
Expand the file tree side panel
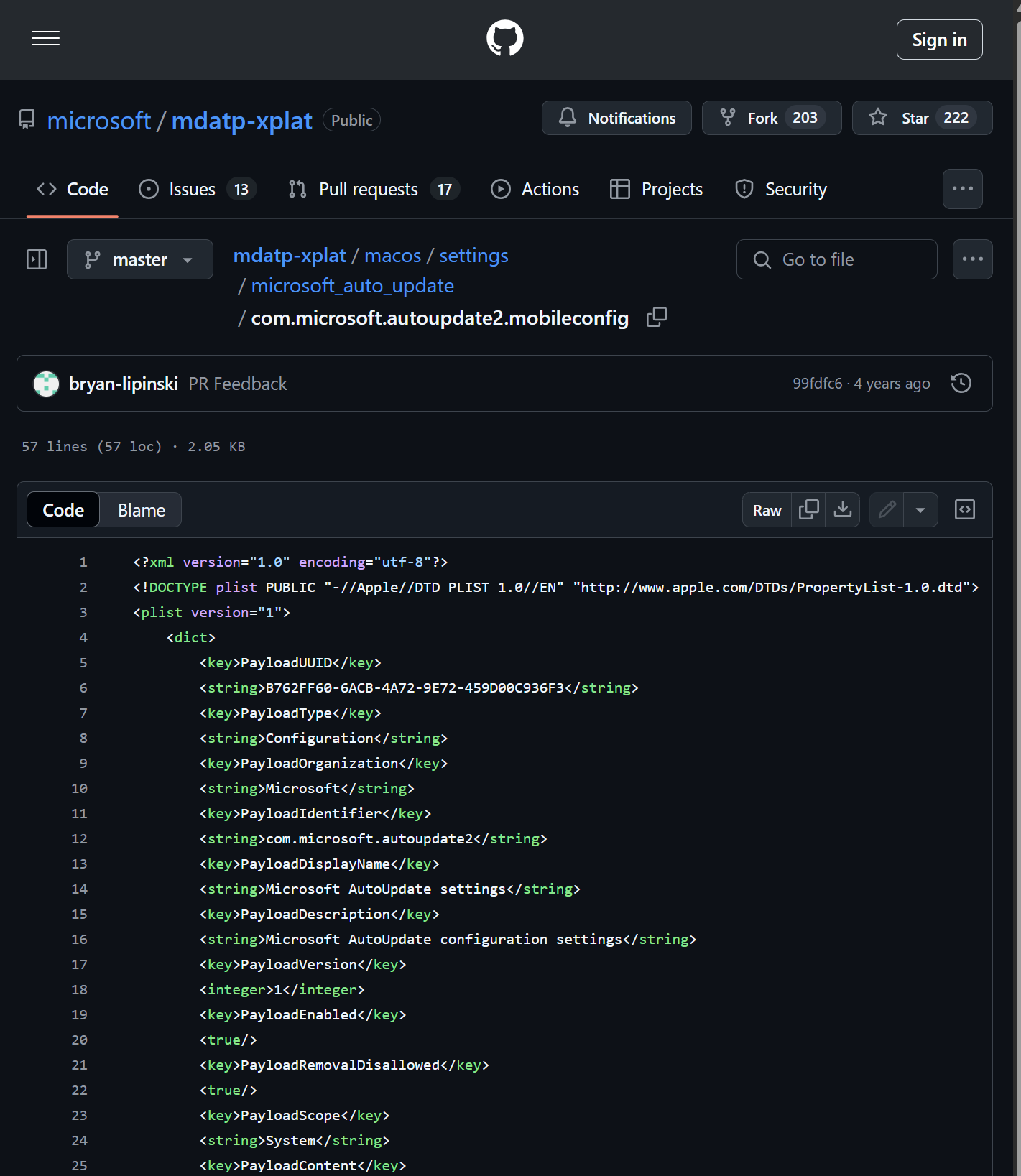pyautogui.click(x=37, y=259)
